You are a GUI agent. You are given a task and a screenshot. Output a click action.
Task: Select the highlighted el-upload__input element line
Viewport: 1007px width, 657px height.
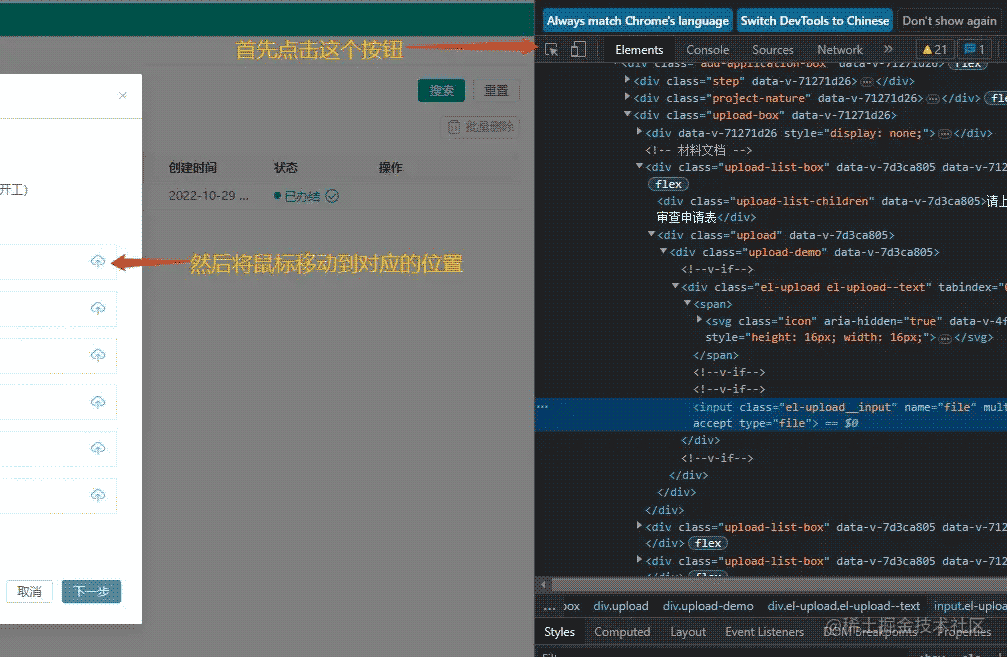[x=771, y=415]
